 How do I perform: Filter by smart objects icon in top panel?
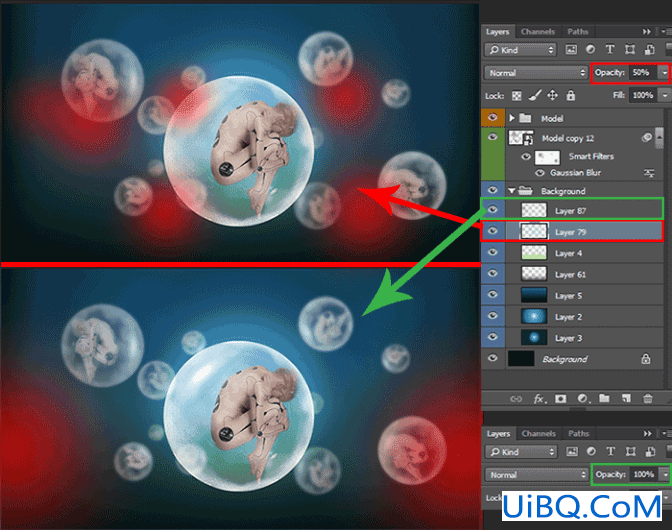pyautogui.click(x=649, y=50)
